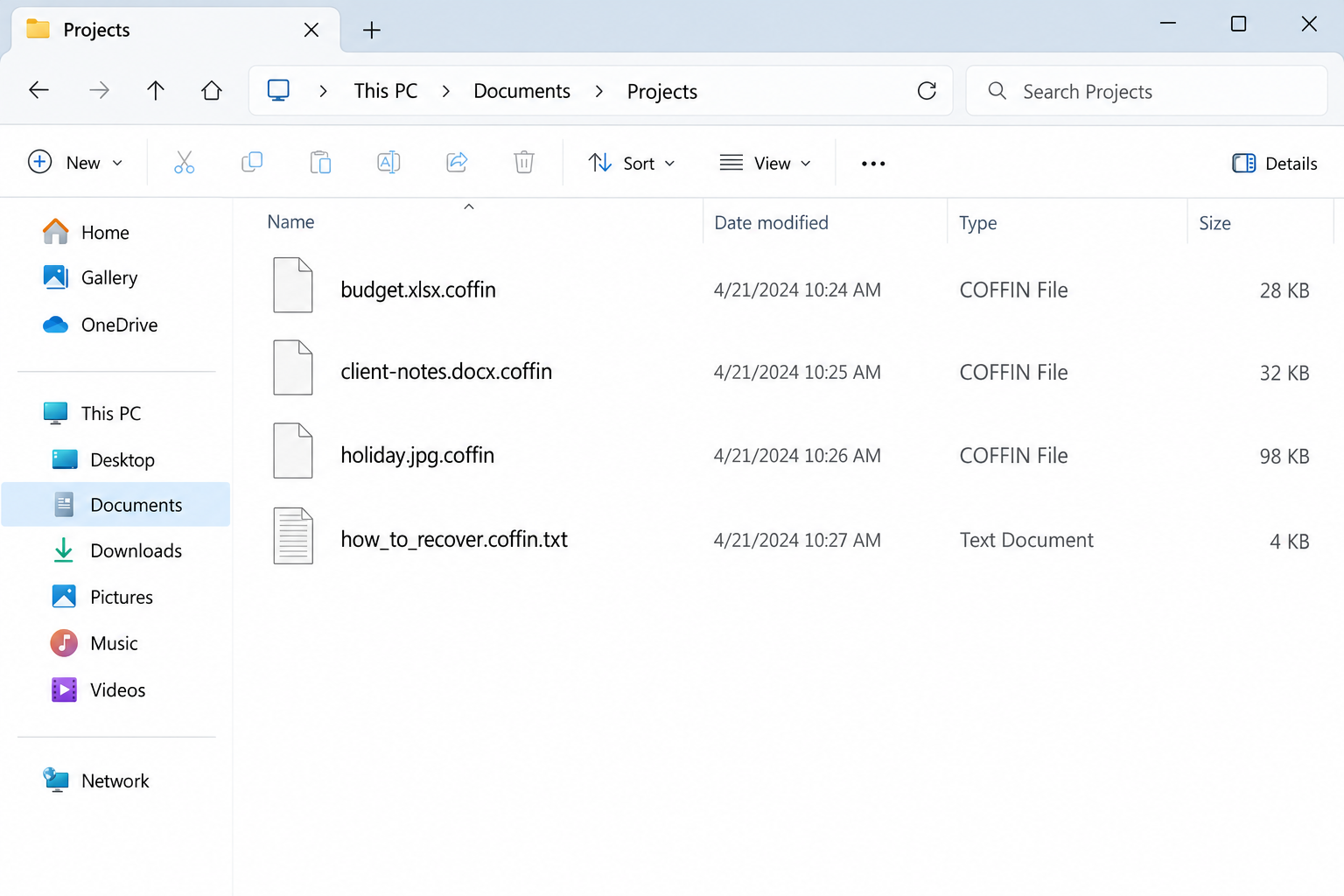Go up one folder level

click(156, 90)
